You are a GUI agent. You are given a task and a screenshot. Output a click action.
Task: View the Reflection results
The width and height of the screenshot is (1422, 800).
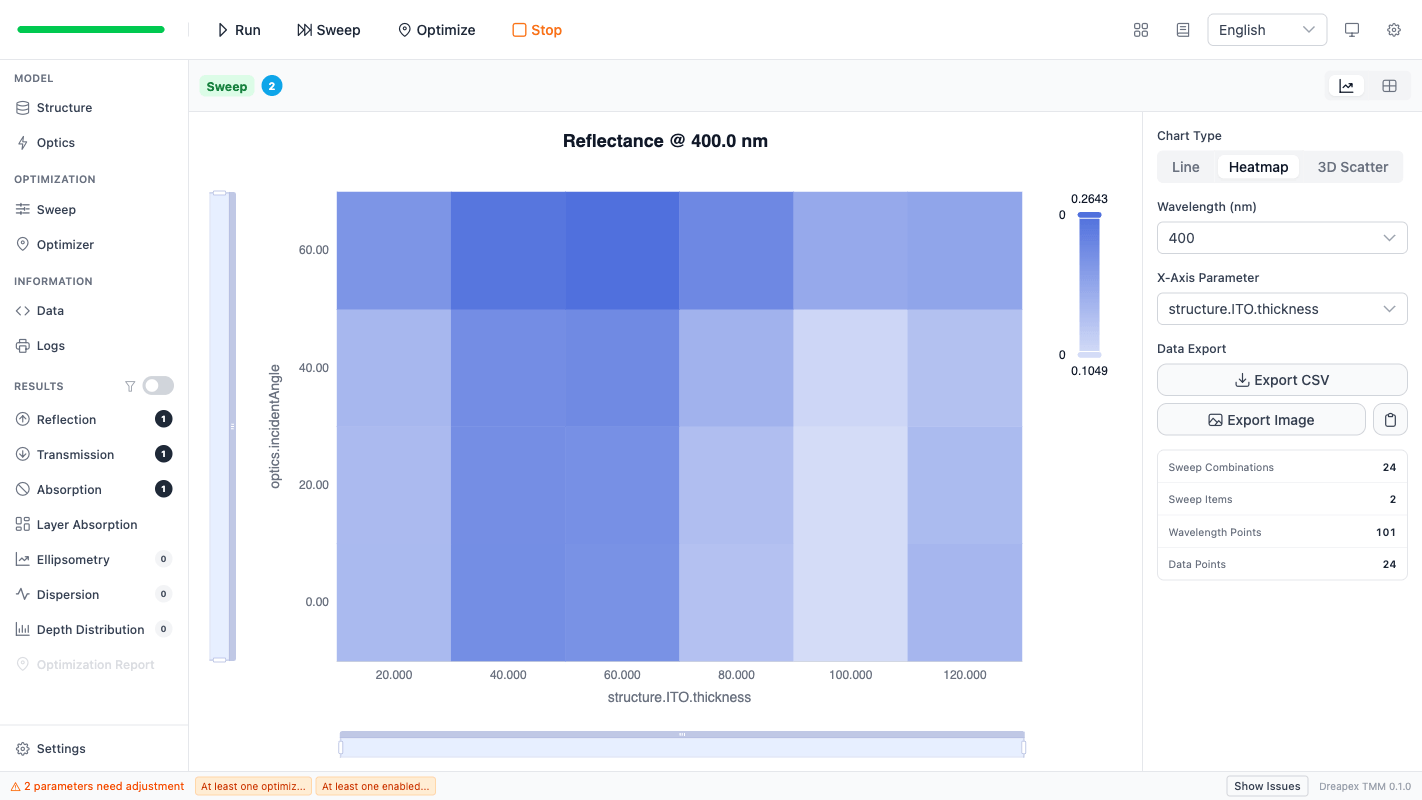coord(67,419)
